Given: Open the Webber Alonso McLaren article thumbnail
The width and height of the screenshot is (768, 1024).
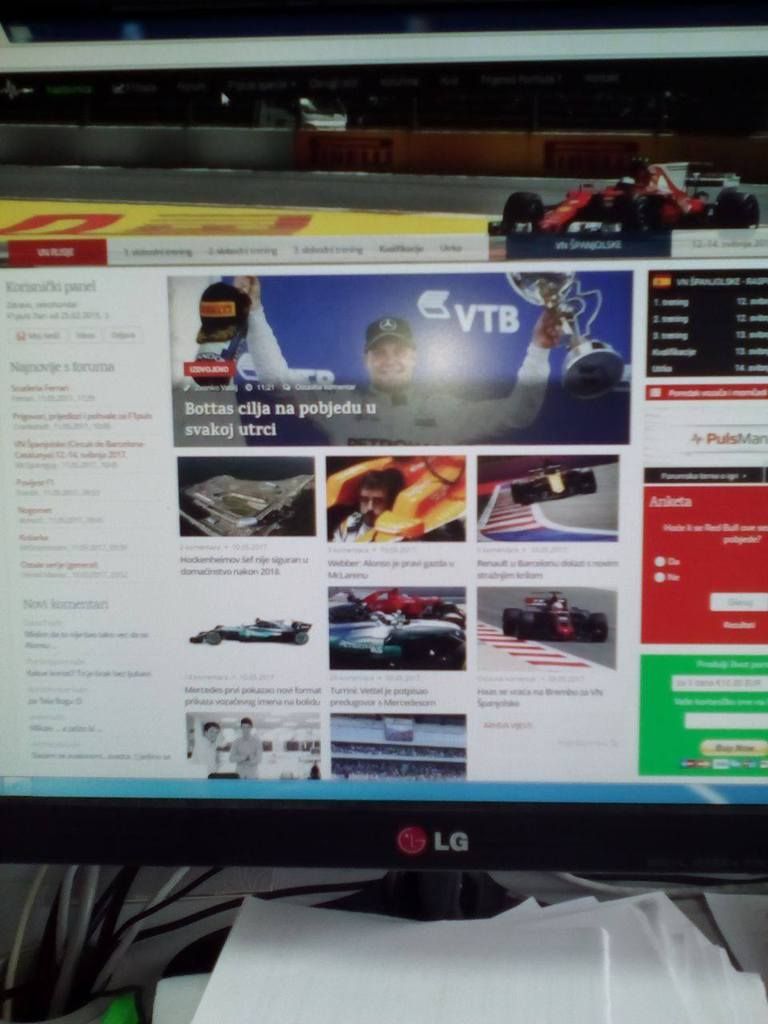Looking at the screenshot, I should [x=396, y=498].
